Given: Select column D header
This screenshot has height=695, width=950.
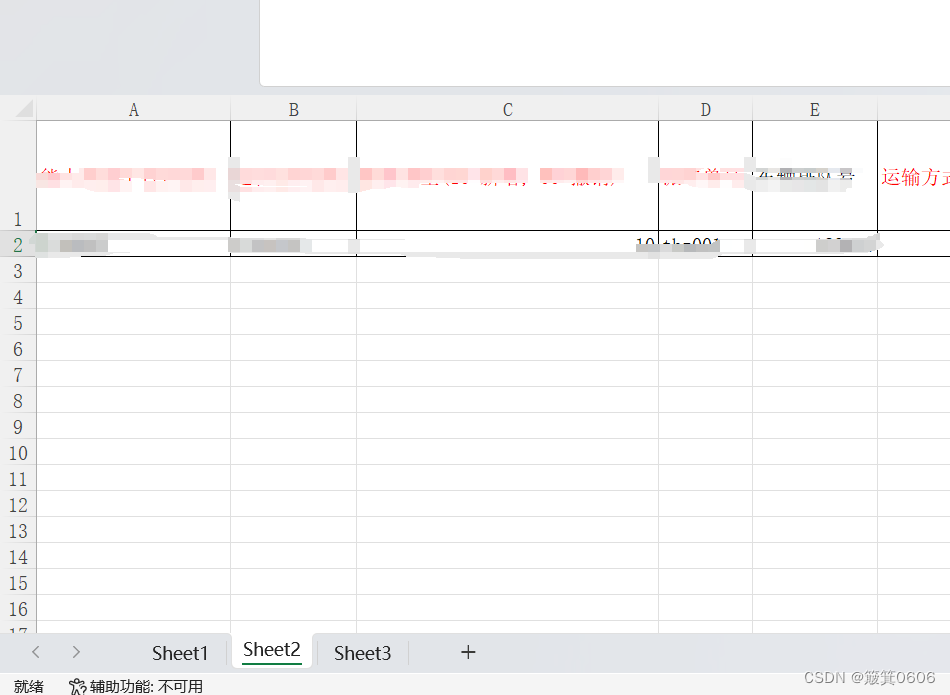Looking at the screenshot, I should [705, 110].
